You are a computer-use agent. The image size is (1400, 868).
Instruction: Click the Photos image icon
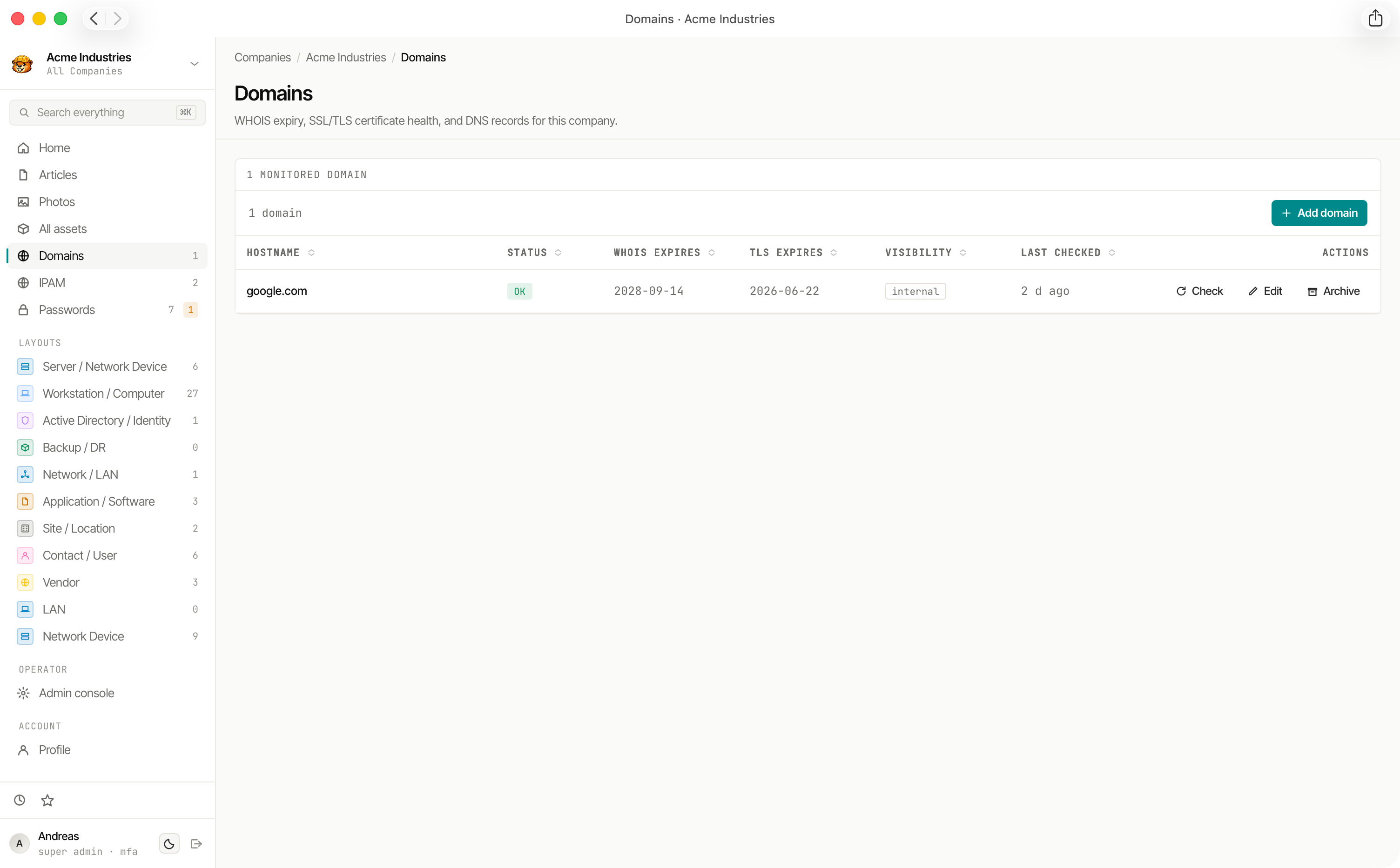tap(24, 202)
